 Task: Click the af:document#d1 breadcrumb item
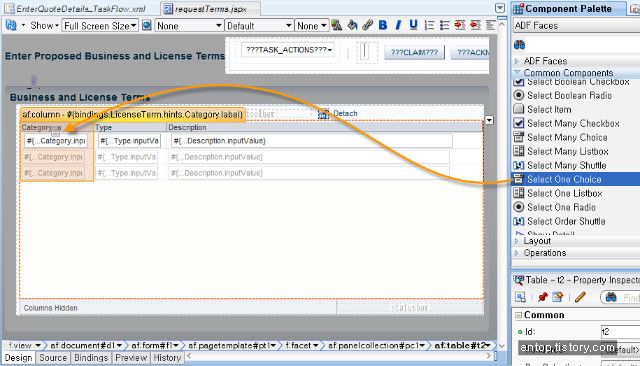[x=83, y=346]
